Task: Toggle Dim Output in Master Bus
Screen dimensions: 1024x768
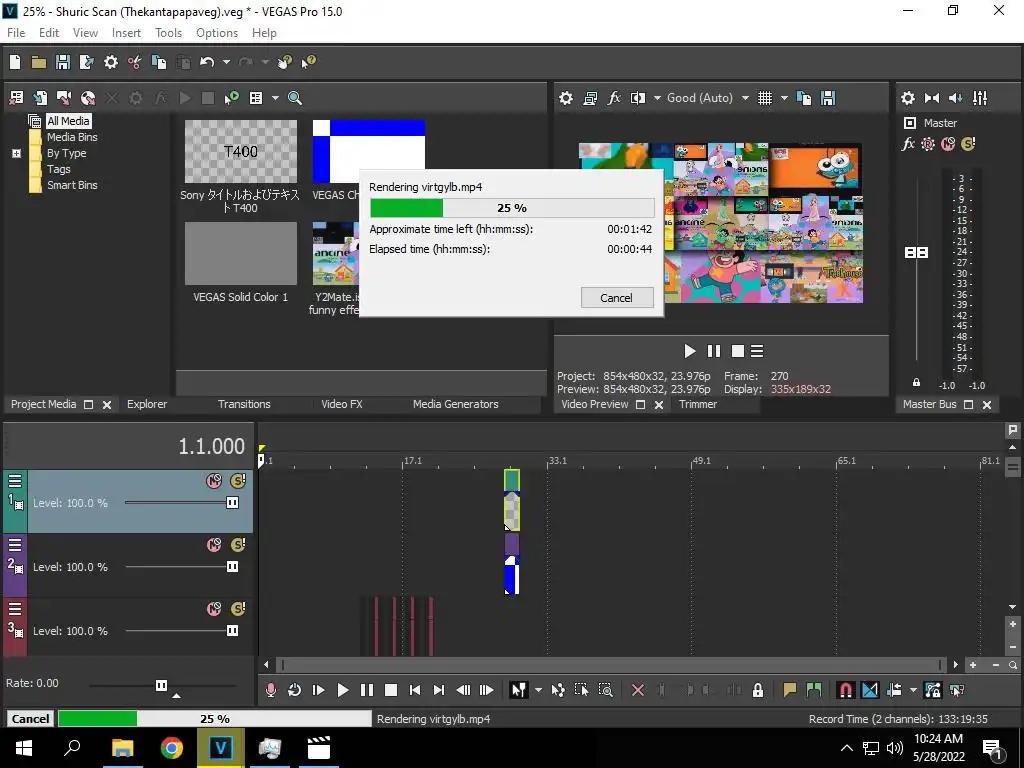Action: (x=955, y=98)
